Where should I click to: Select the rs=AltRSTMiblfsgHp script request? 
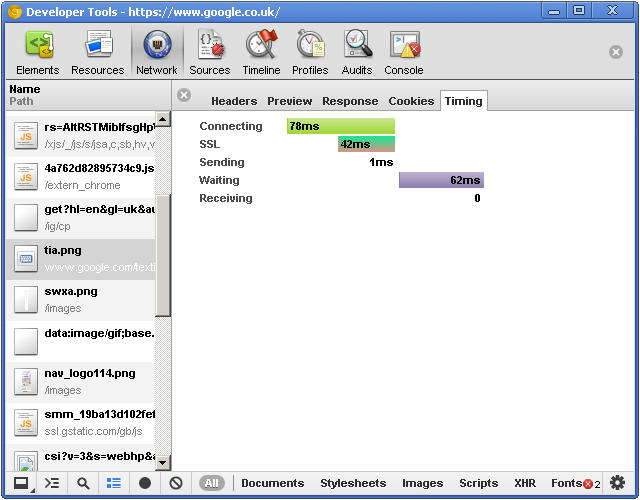(x=81, y=136)
